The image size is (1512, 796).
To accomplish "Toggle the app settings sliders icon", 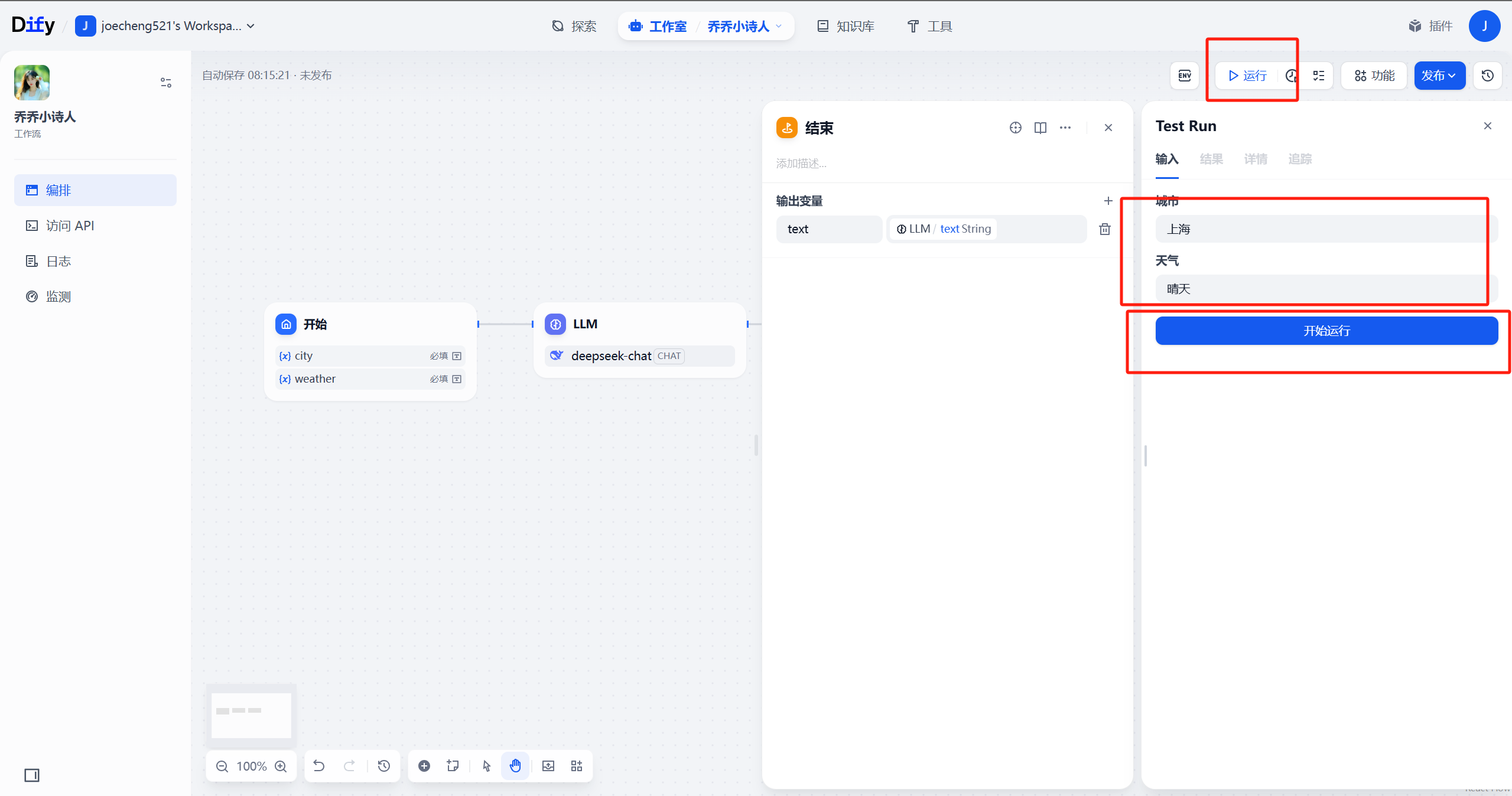I will pos(166,83).
